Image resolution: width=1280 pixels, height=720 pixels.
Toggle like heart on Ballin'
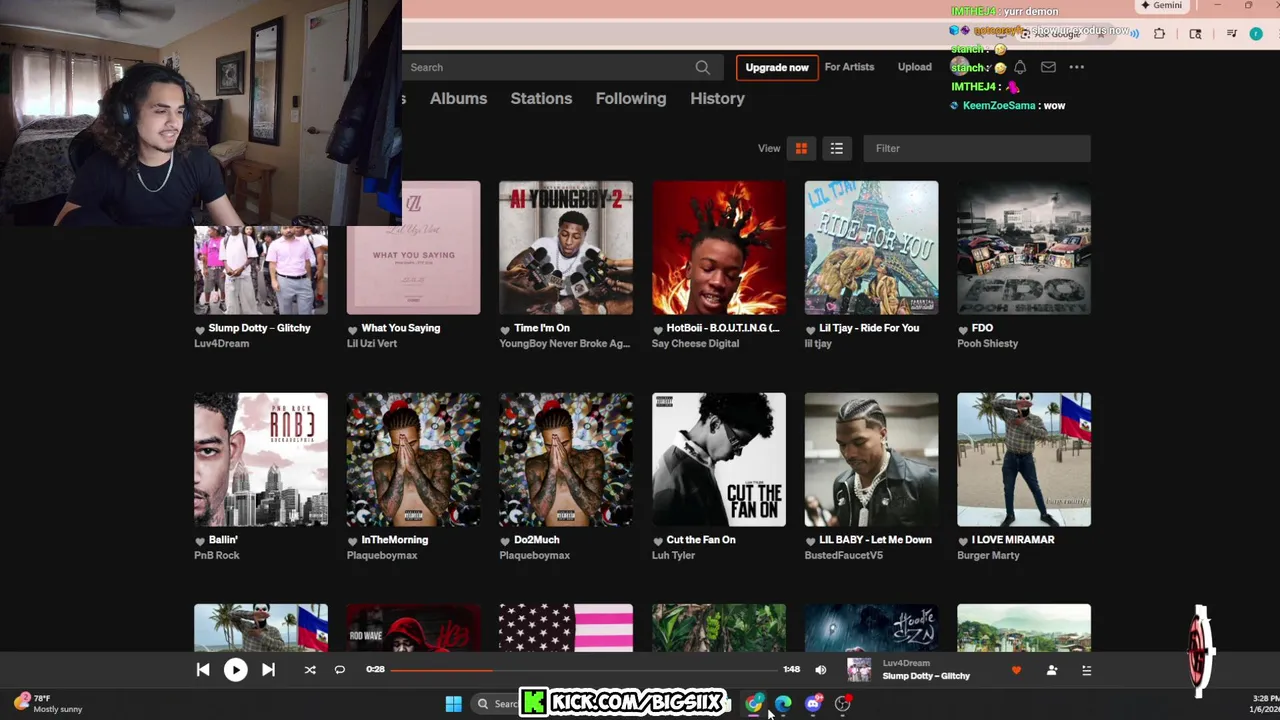click(199, 541)
